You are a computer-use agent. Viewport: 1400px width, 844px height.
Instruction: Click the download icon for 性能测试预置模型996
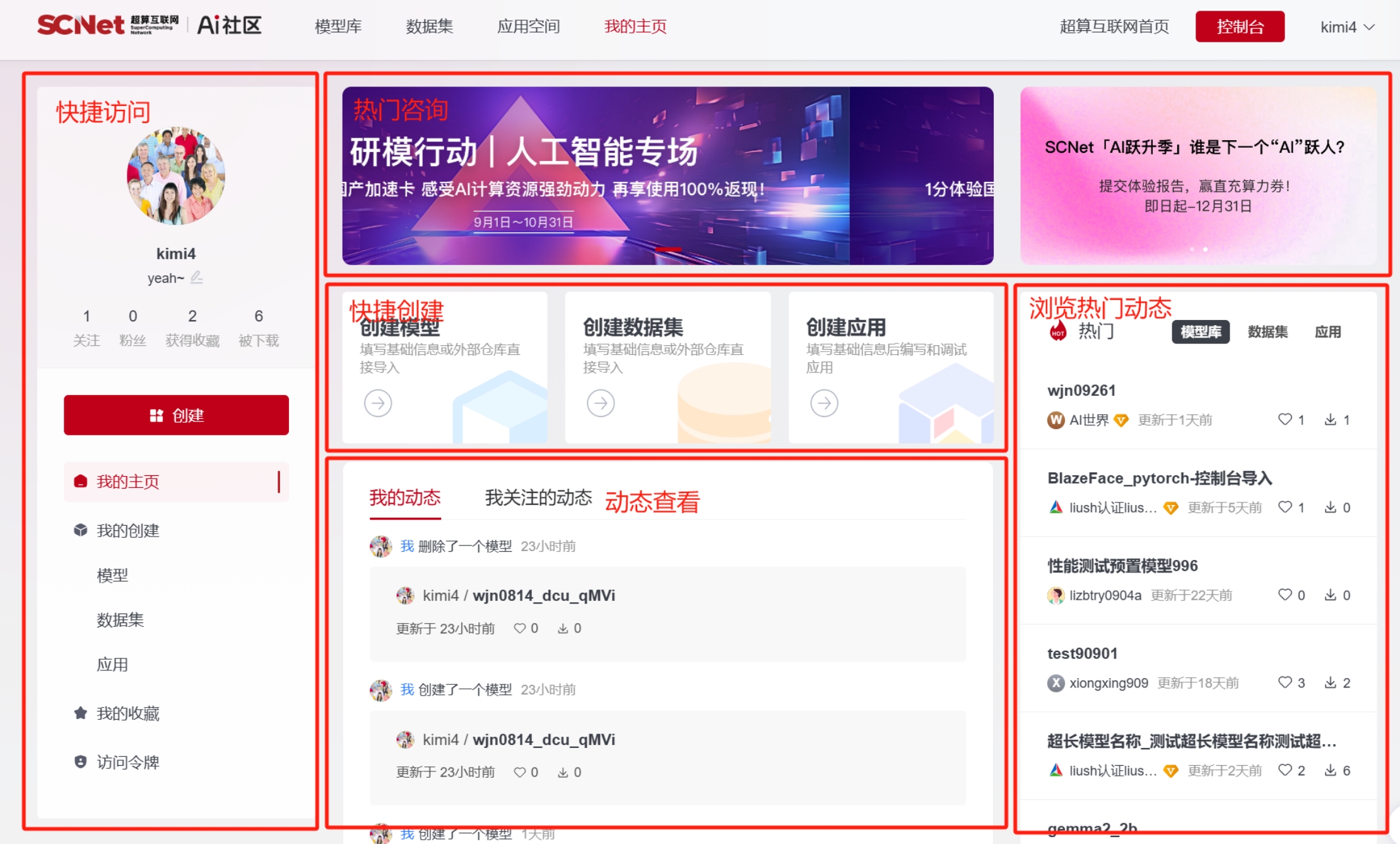tap(1330, 595)
